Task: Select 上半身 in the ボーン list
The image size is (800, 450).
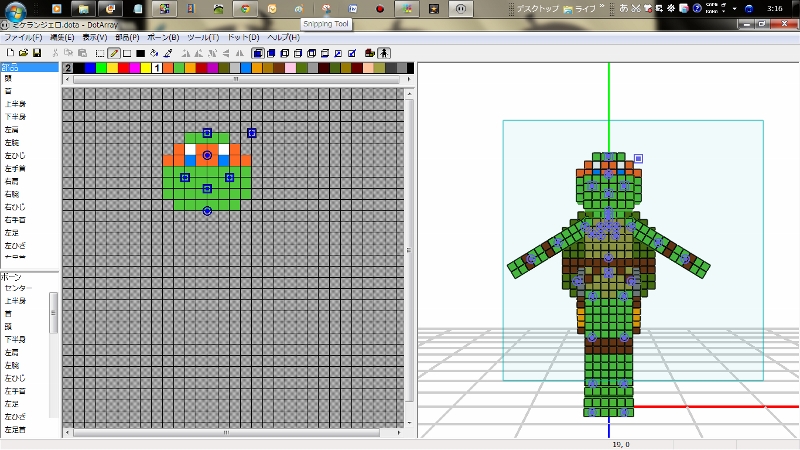Action: tap(15, 301)
